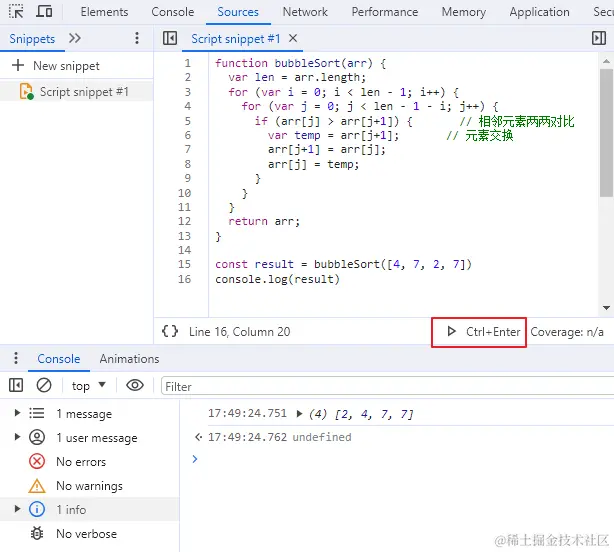This screenshot has height=552, width=614.
Task: Click the Line 16, Column 20 position indicator
Action: (239, 332)
